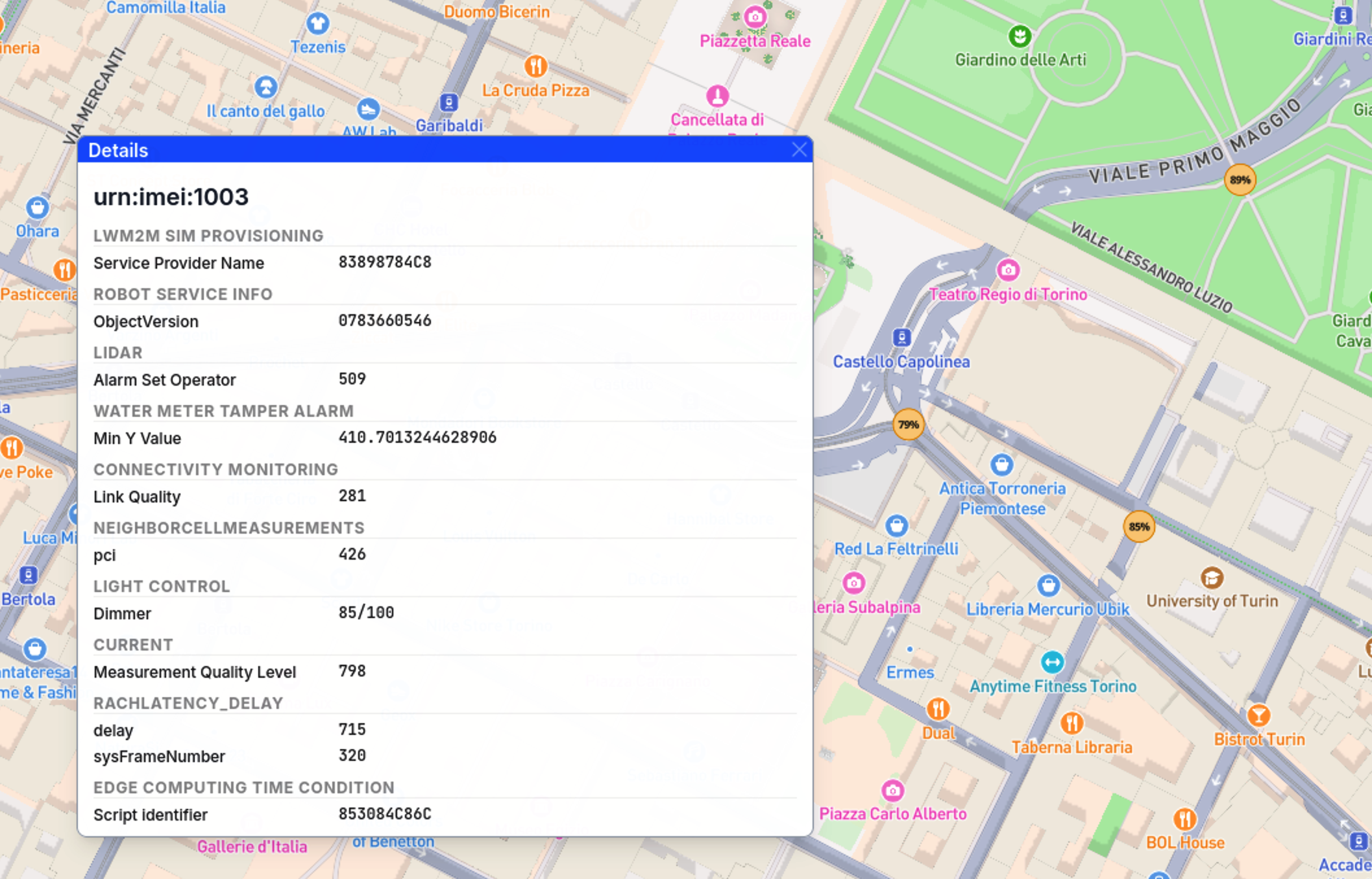This screenshot has width=1372, height=879.
Task: Click the La Cruda Pizza restaurant icon
Action: [x=535, y=66]
